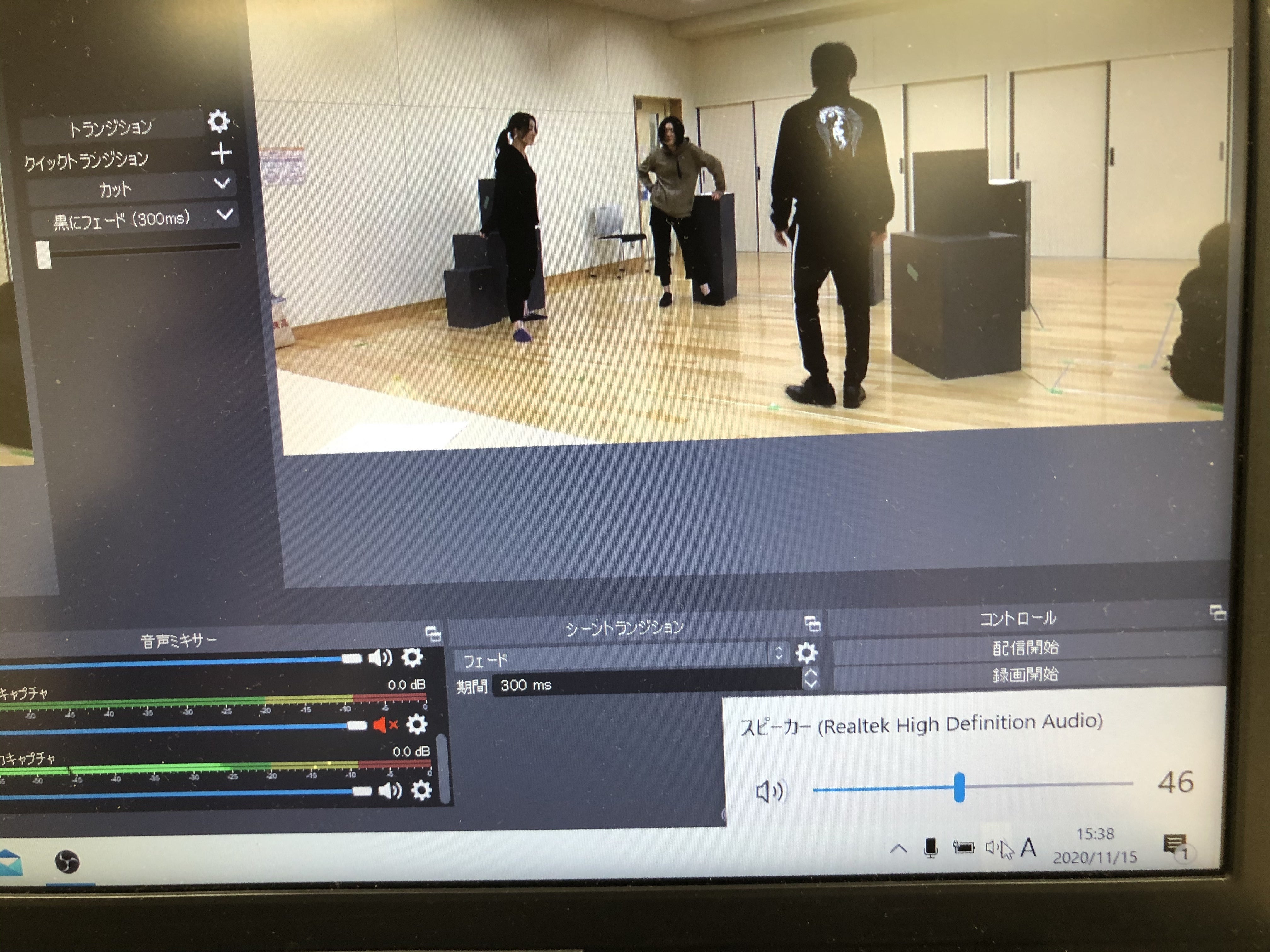Viewport: 1270px width, 952px height.
Task: Pop out the scene transitions dock
Action: coord(812,623)
